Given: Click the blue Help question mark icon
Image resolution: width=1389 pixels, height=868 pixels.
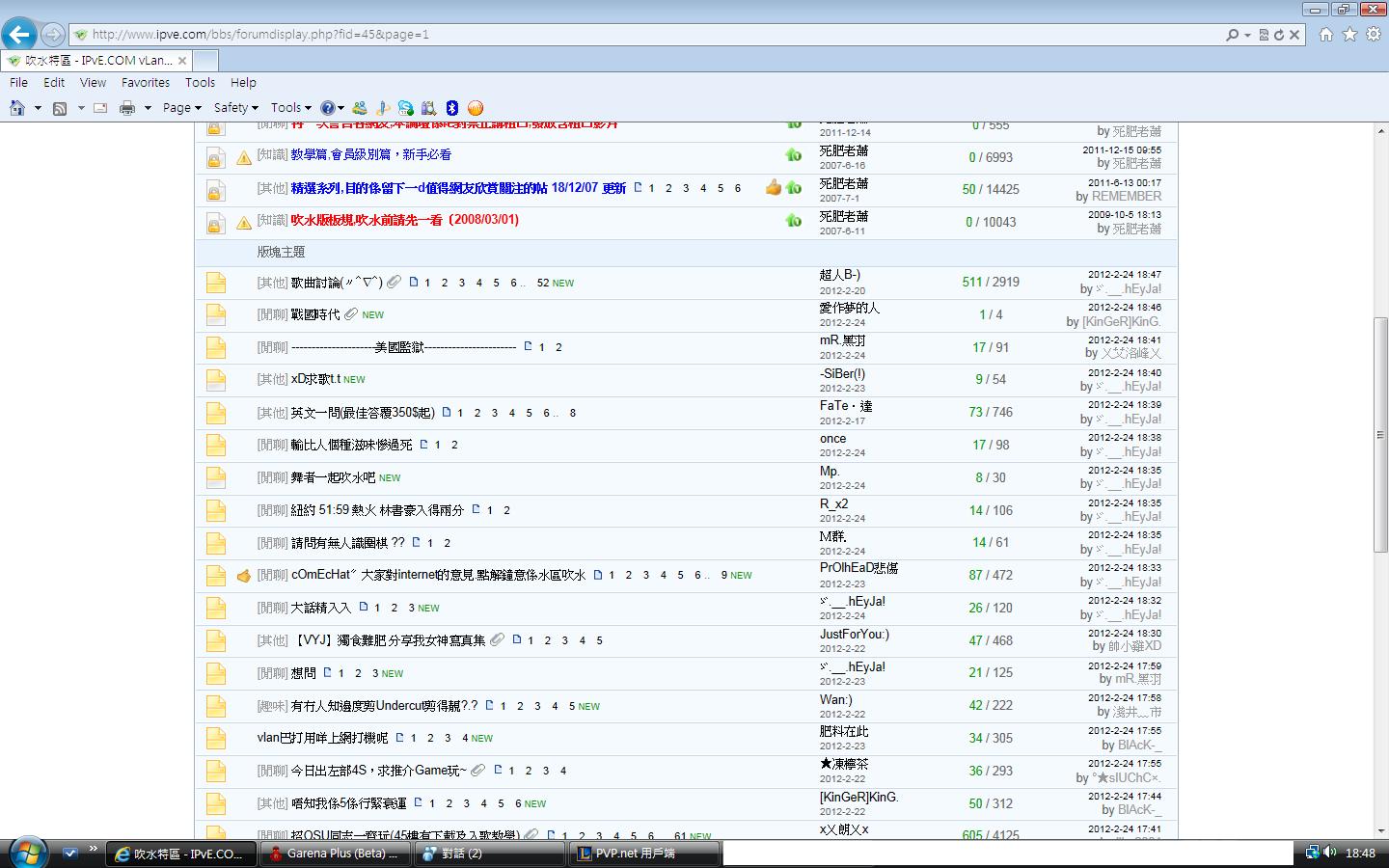Looking at the screenshot, I should tap(328, 108).
